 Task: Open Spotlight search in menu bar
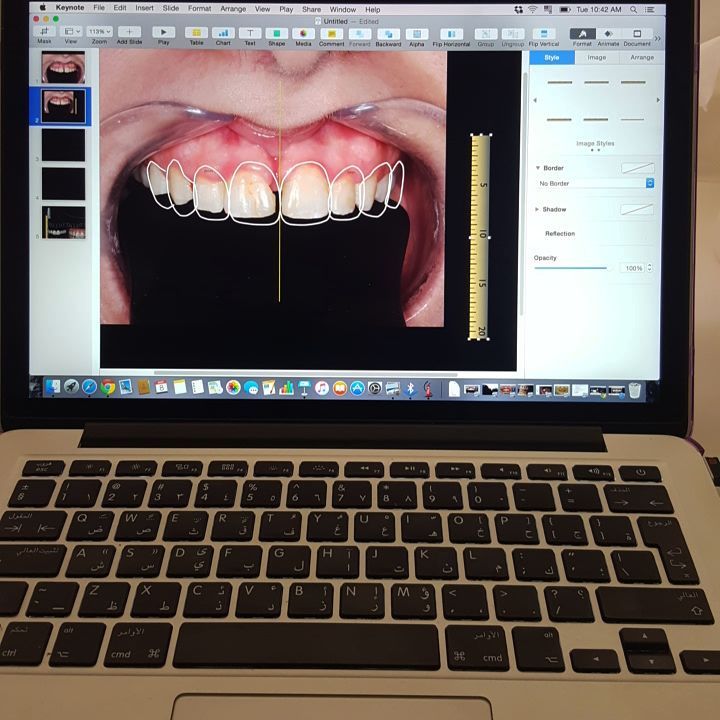pyautogui.click(x=634, y=9)
